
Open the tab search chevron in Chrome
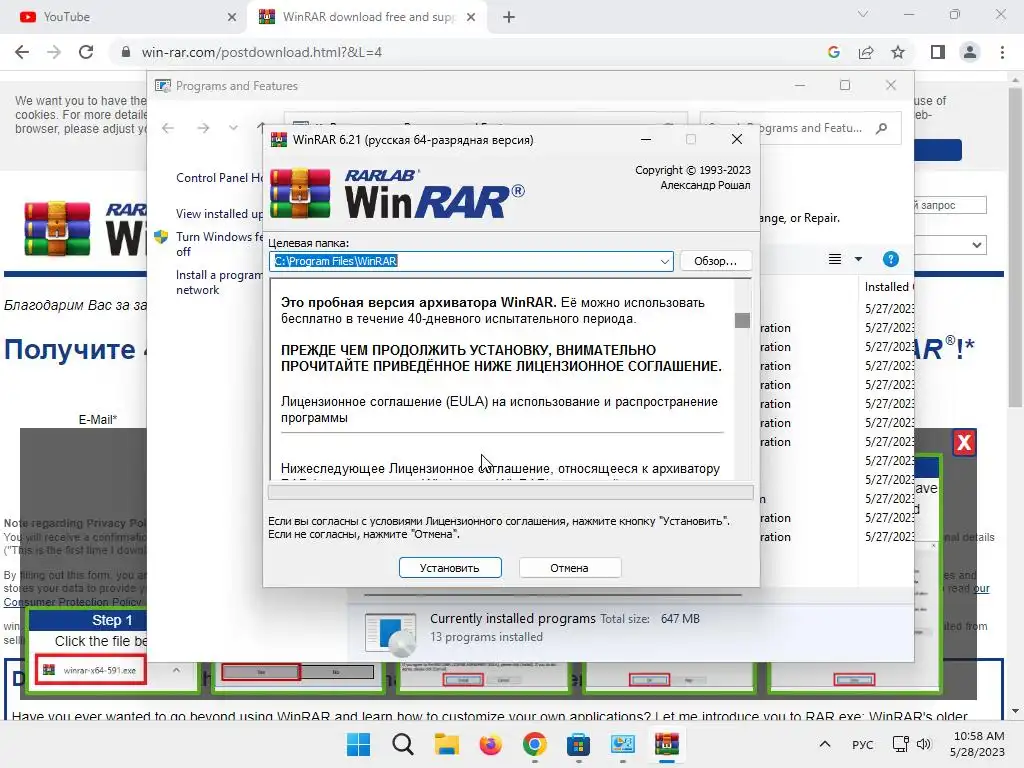(863, 14)
